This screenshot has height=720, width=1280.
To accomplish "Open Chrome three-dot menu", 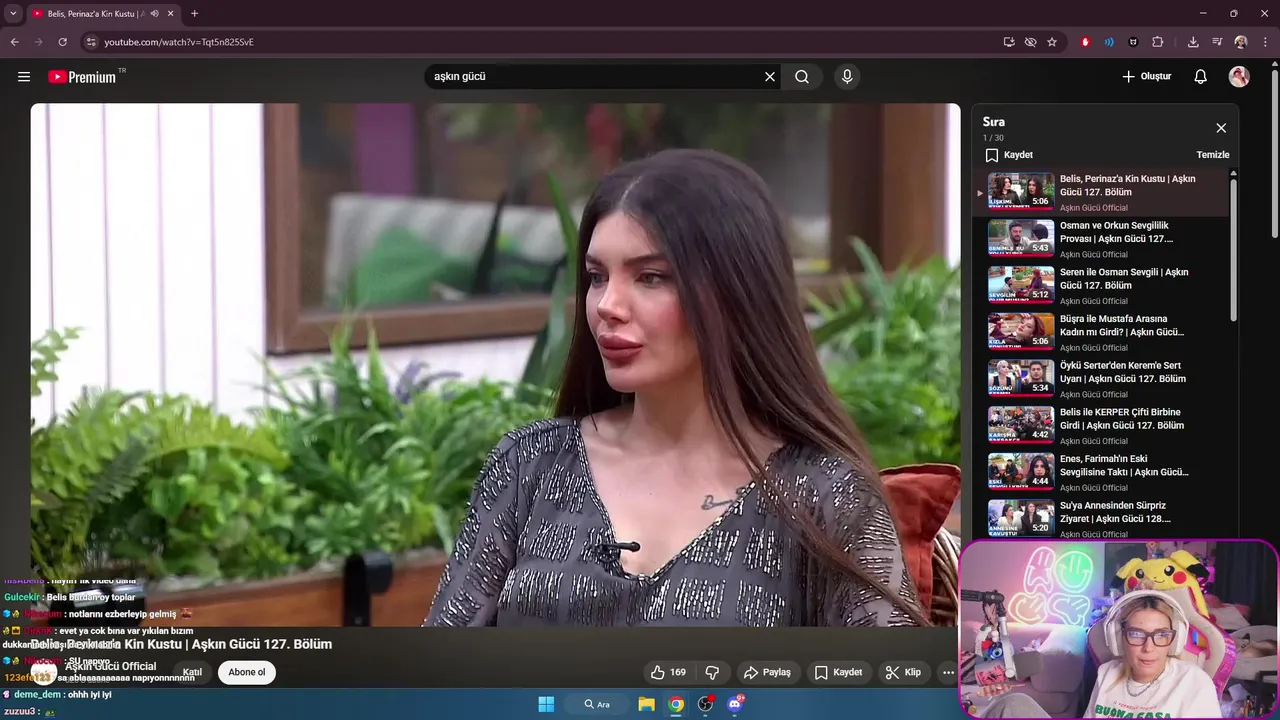I will click(1265, 42).
